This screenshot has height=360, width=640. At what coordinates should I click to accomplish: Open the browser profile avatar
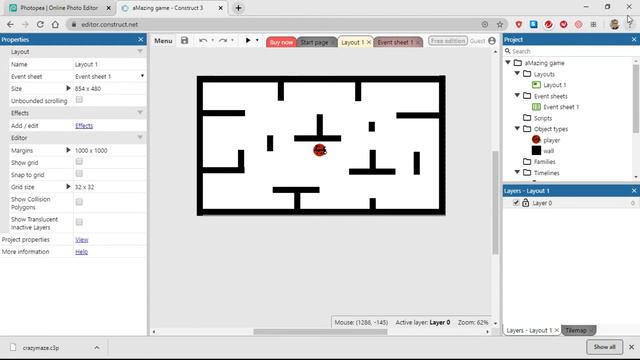coord(615,24)
